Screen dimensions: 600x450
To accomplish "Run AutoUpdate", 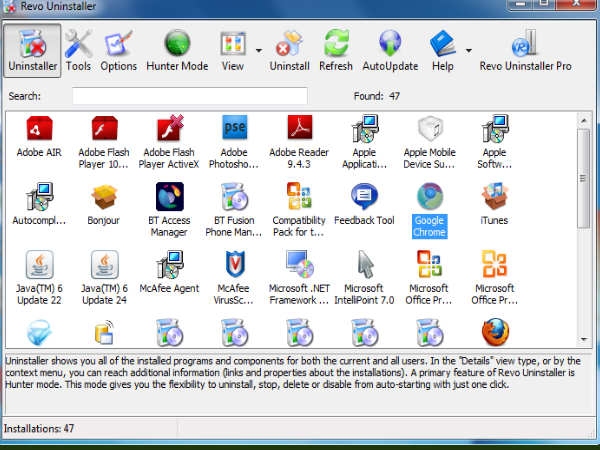I will click(390, 51).
